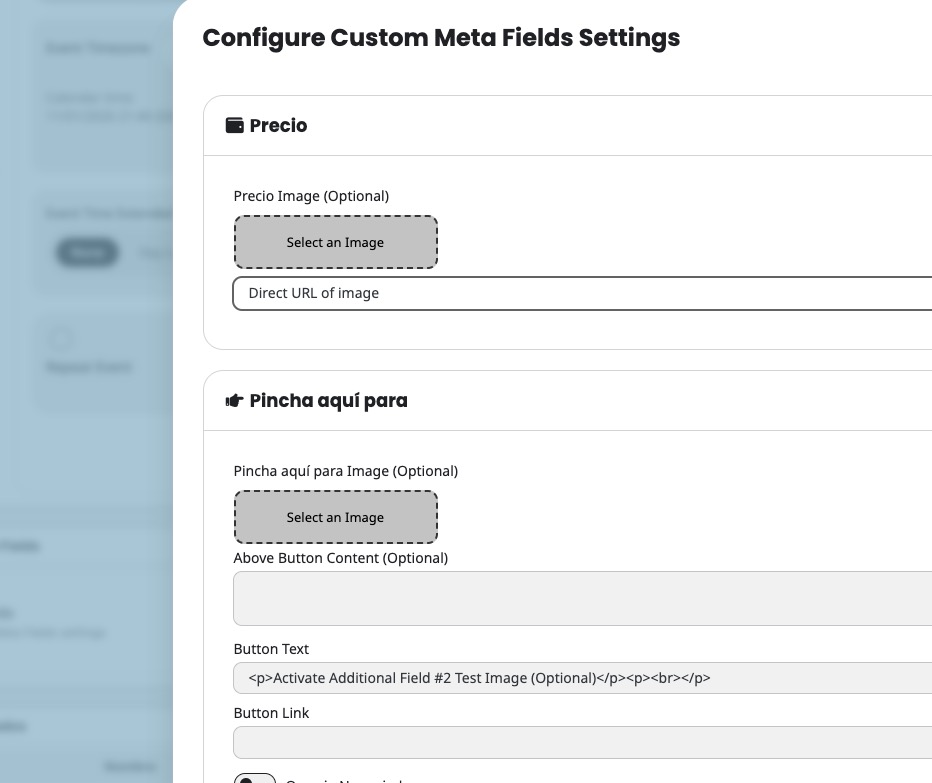The height and width of the screenshot is (783, 932).
Task: Click the wallet icon beside Precio
Action: (x=235, y=126)
